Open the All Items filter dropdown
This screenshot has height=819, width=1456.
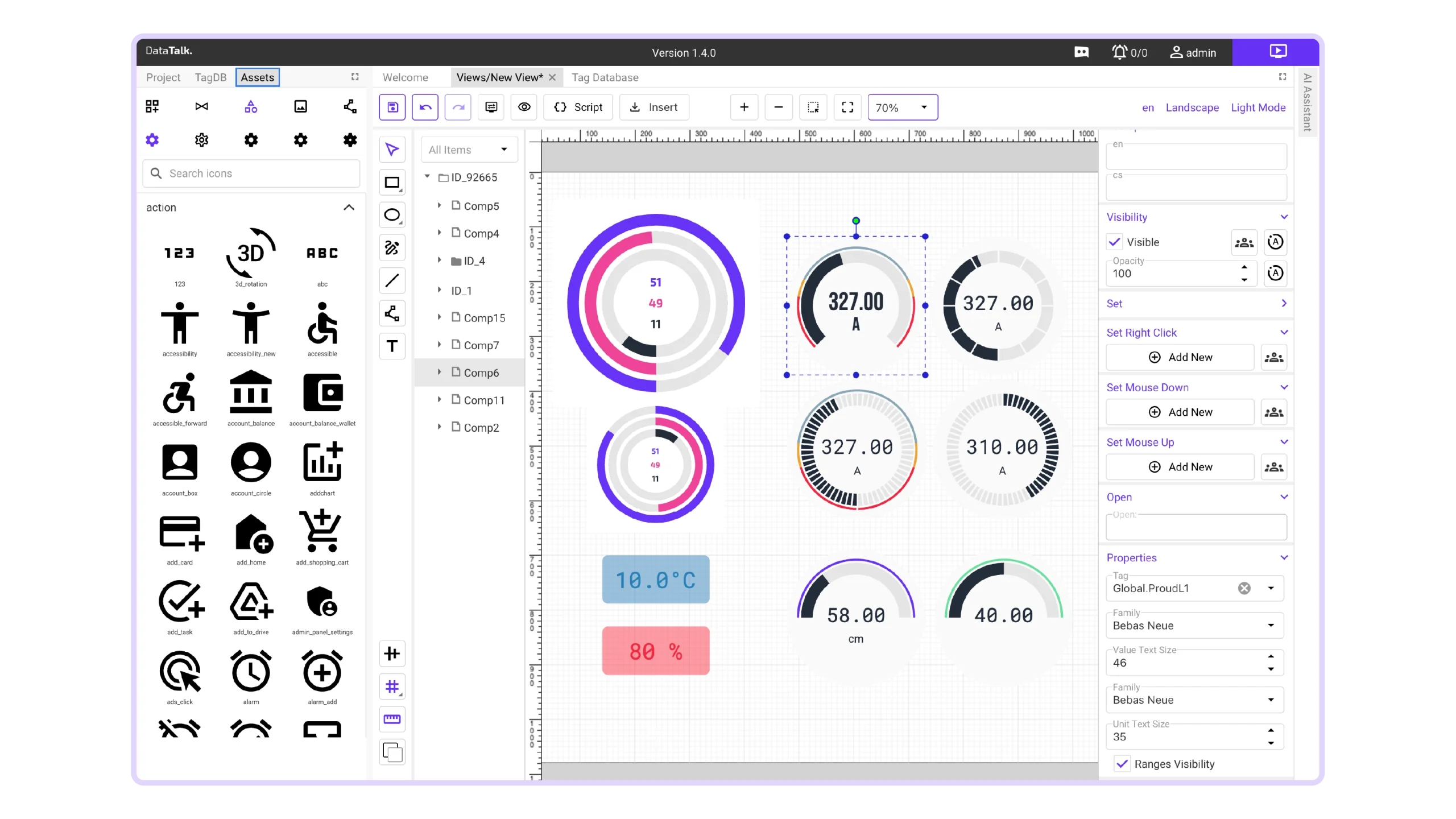point(469,150)
